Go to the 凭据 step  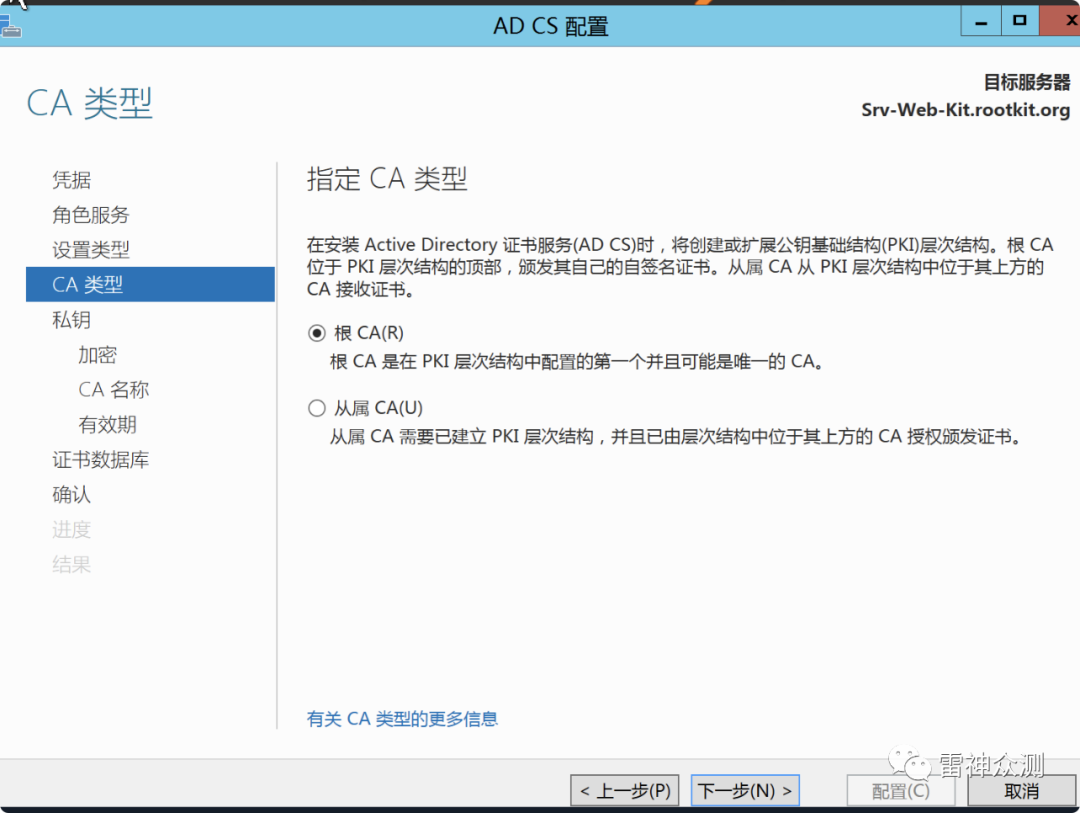click(72, 180)
